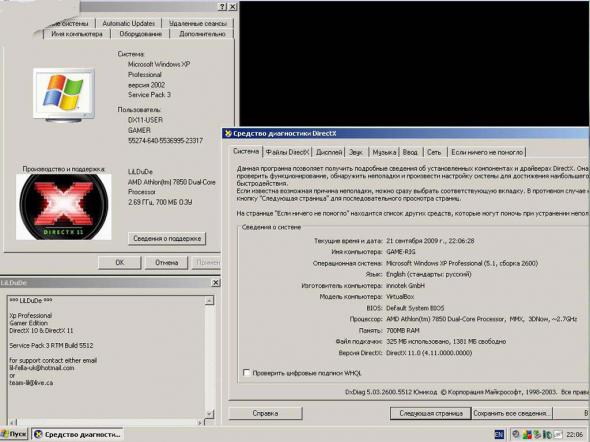This screenshot has width=590, height=442.
Task: Click the product key 55274-640-5536995-23317
Action: (x=165, y=141)
